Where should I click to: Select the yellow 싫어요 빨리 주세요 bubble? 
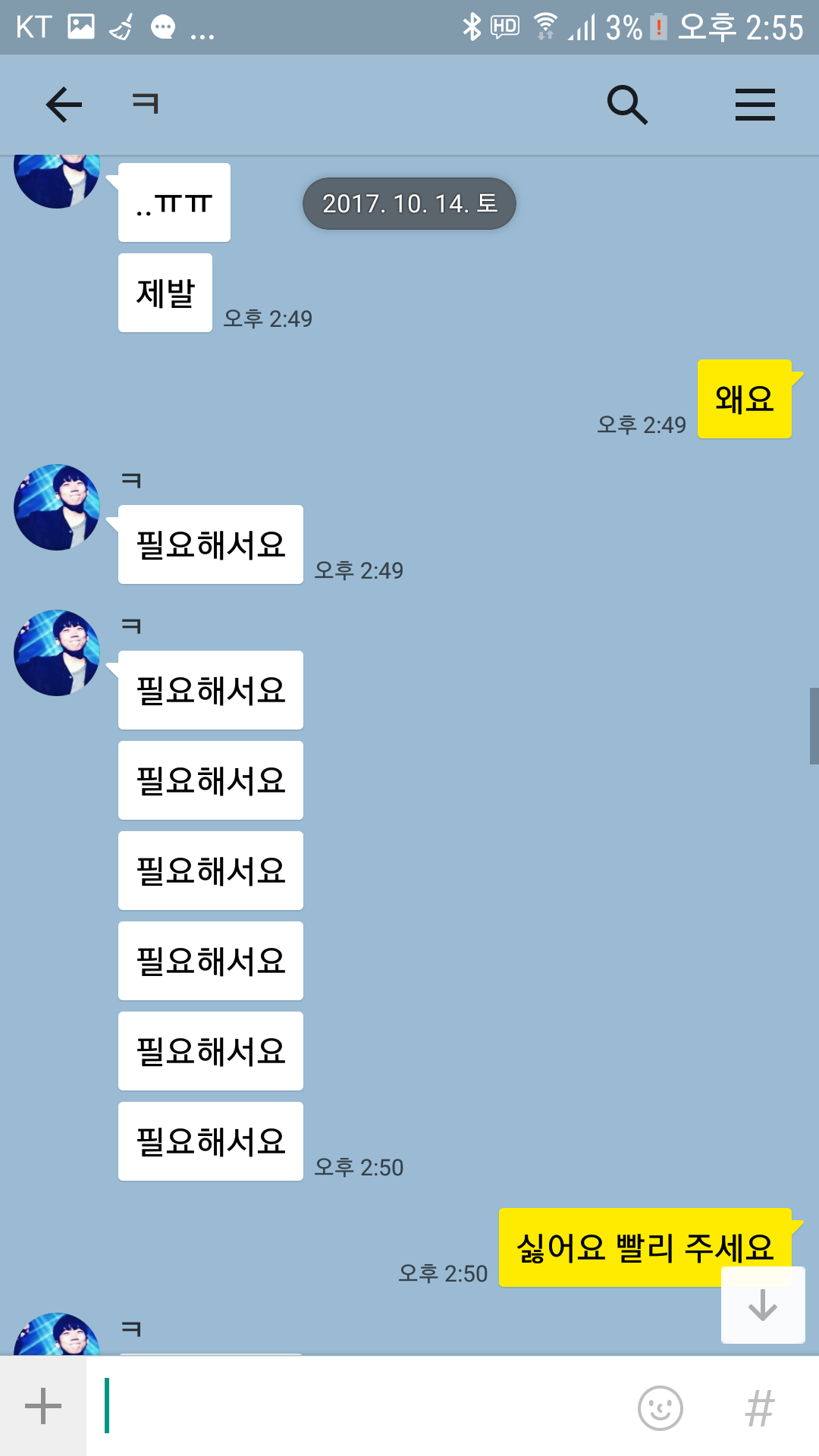pyautogui.click(x=645, y=1247)
